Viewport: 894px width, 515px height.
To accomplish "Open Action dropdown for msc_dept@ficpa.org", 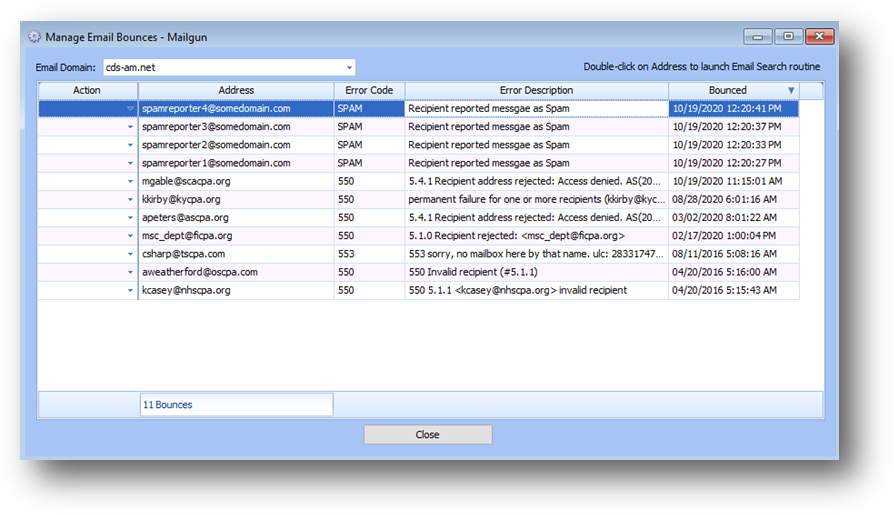I will click(x=131, y=236).
